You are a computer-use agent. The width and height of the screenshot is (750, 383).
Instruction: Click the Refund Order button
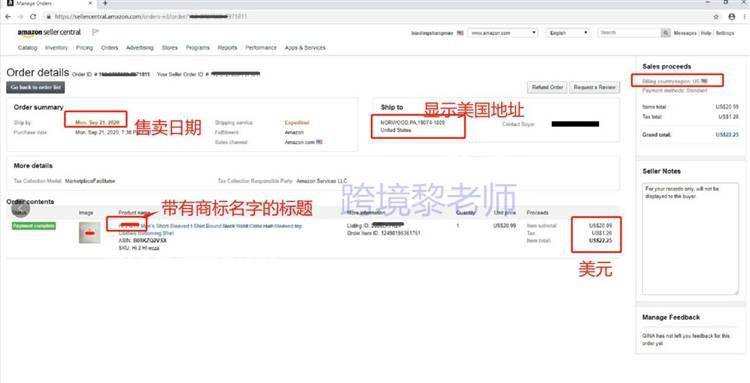coord(547,88)
